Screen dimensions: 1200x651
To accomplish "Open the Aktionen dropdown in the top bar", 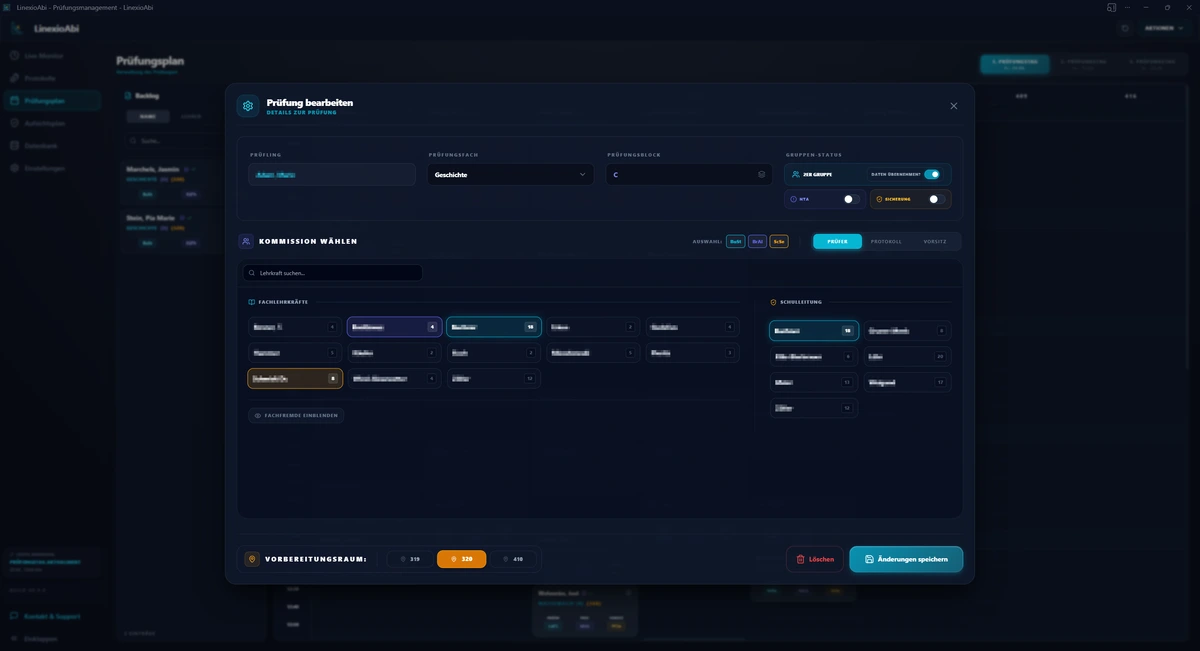I will pos(1164,28).
